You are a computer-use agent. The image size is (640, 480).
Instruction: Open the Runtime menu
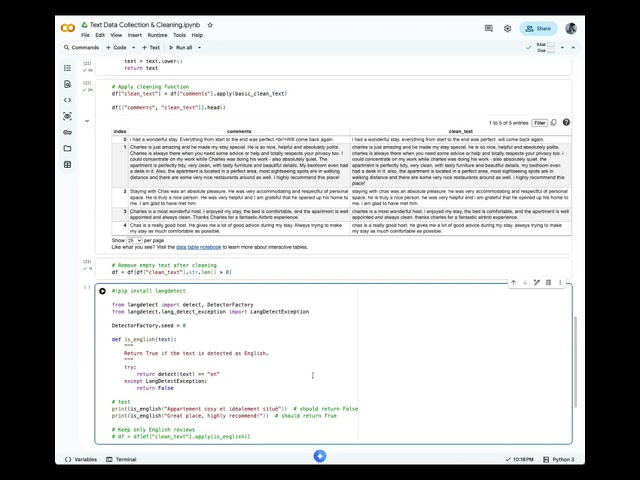157,35
